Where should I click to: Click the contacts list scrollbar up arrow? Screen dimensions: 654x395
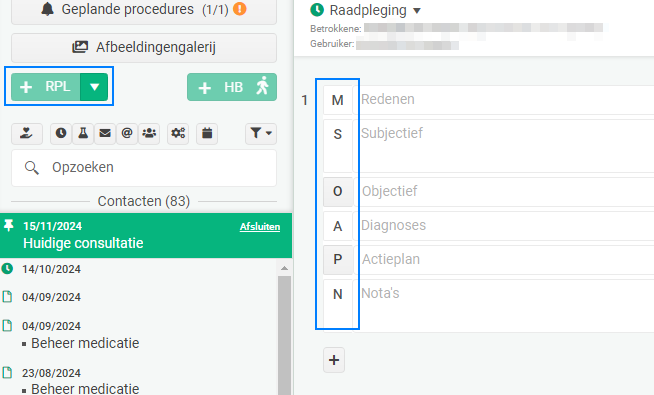pyautogui.click(x=284, y=268)
